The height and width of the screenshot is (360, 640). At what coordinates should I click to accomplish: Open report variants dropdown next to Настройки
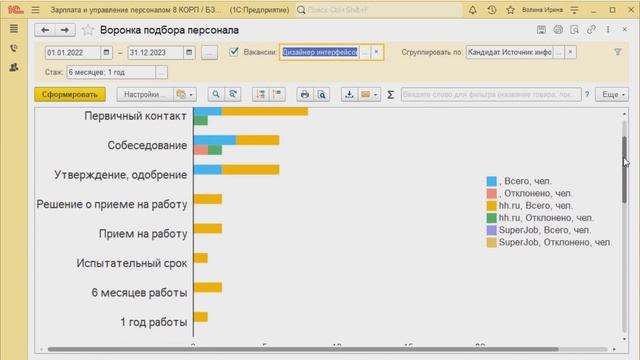click(x=185, y=94)
